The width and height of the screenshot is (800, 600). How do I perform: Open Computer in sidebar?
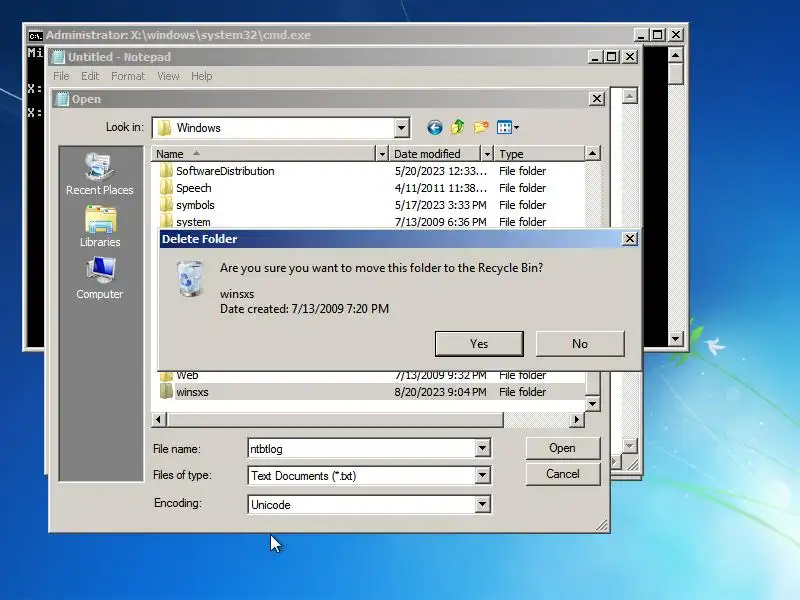[100, 279]
